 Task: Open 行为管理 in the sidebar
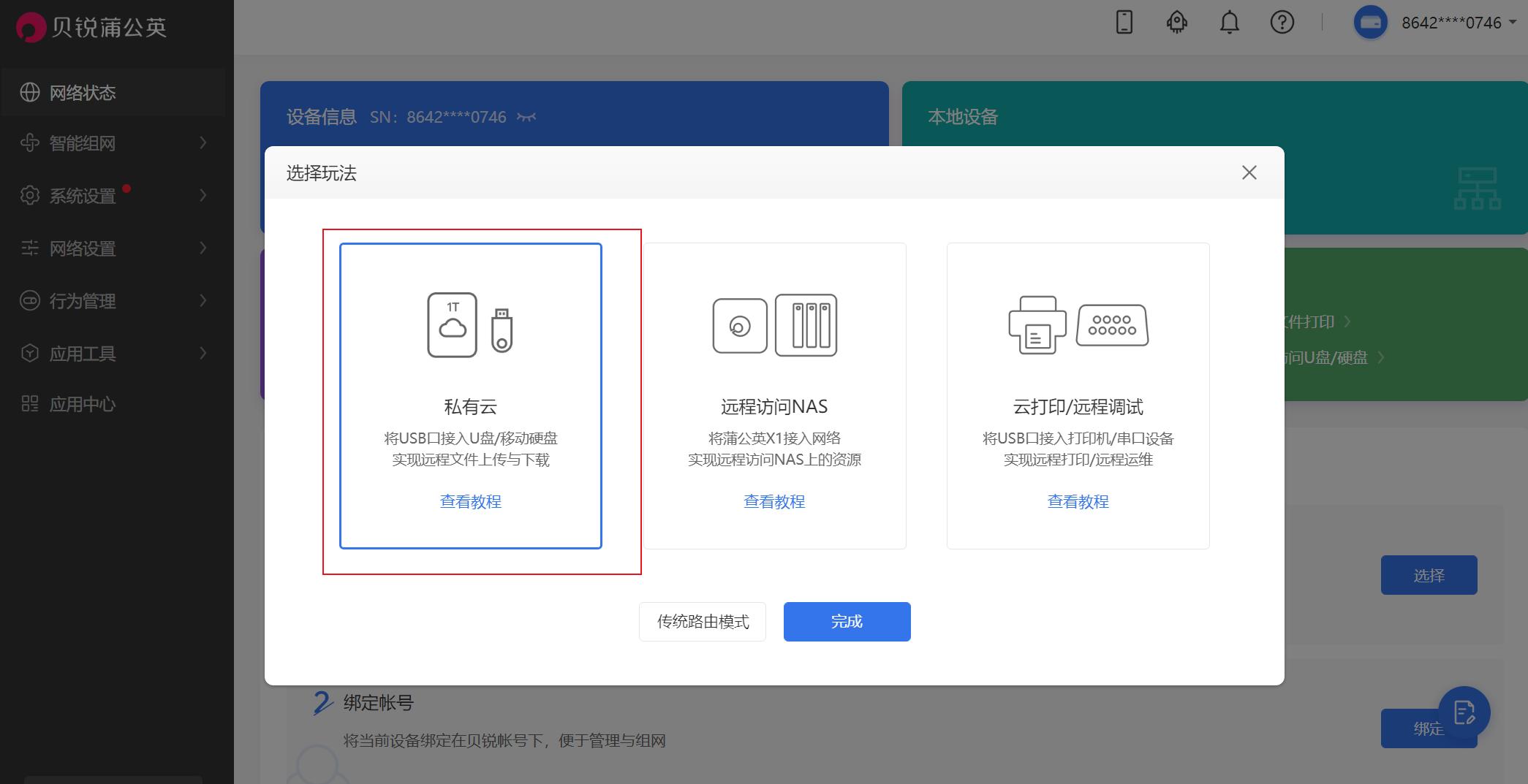point(81,300)
